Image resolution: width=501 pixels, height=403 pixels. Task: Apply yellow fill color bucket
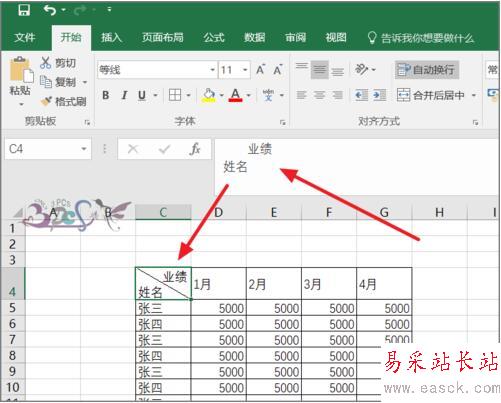click(x=209, y=96)
